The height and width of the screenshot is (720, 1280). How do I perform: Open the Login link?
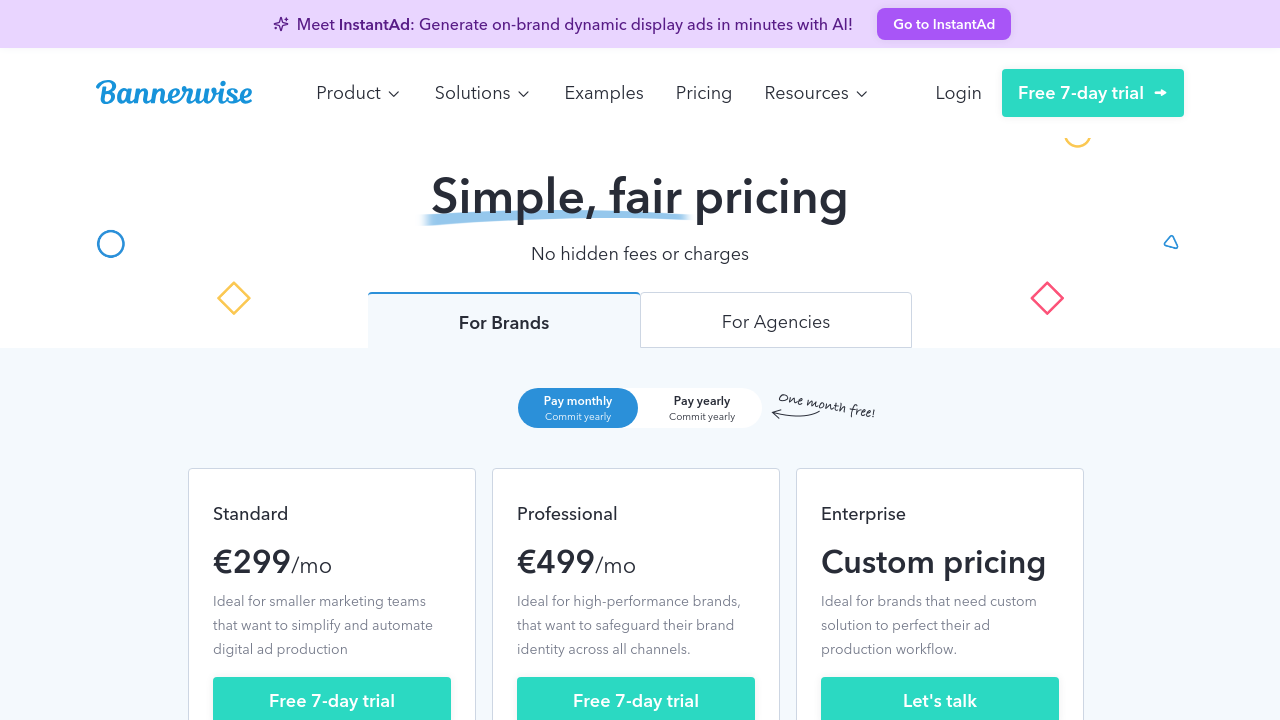click(x=958, y=93)
